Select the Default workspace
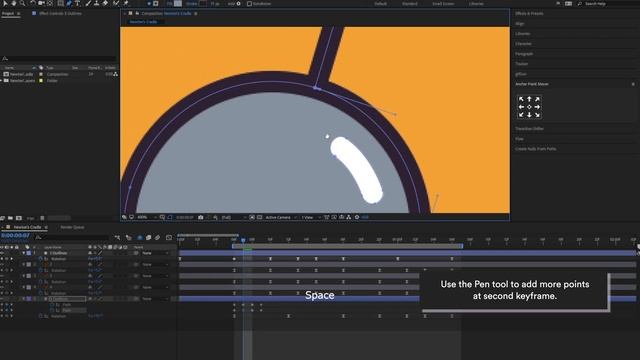This screenshot has width=640, height=360. click(x=380, y=4)
